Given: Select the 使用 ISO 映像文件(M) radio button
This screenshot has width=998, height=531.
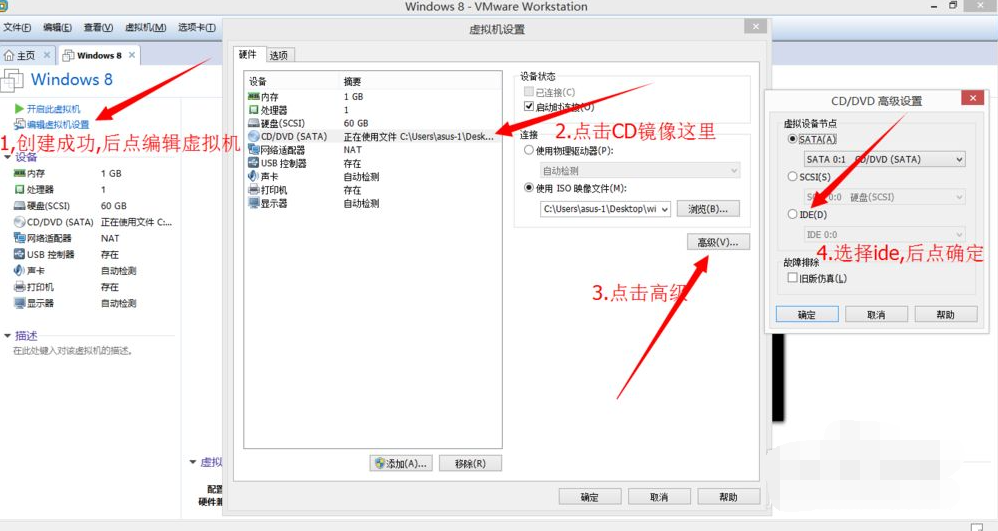Looking at the screenshot, I should [528, 188].
